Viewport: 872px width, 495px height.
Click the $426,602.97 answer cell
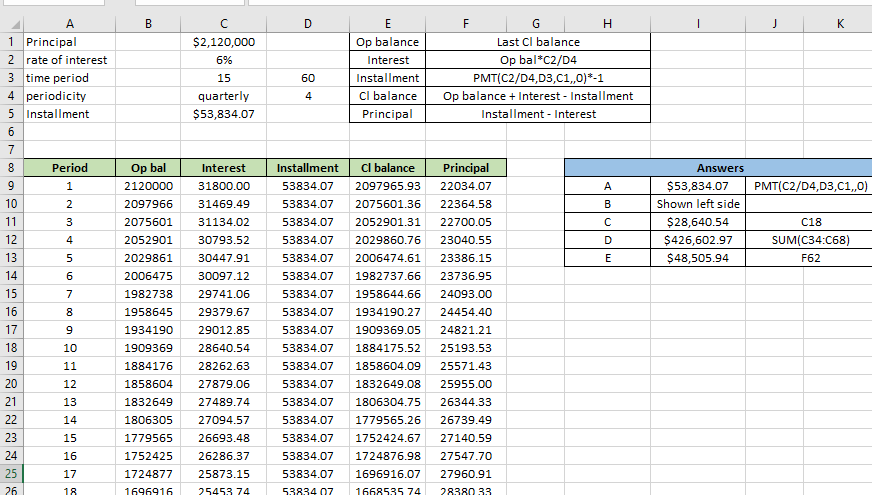coord(697,240)
